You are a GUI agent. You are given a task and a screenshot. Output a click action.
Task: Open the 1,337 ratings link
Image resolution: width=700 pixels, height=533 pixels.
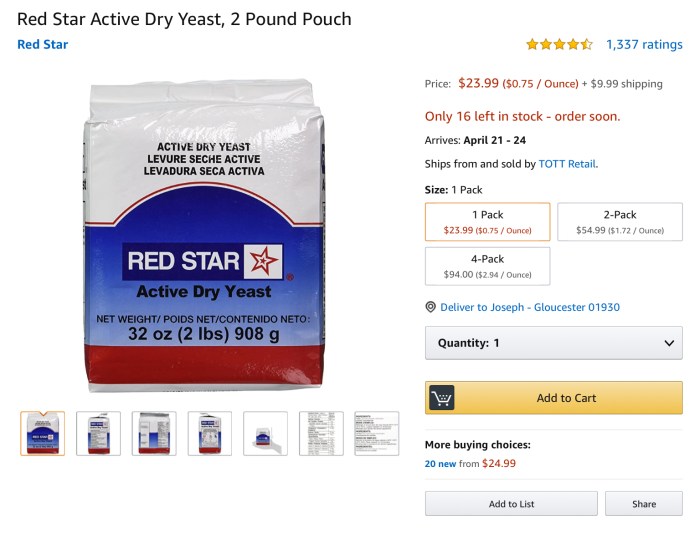click(644, 44)
